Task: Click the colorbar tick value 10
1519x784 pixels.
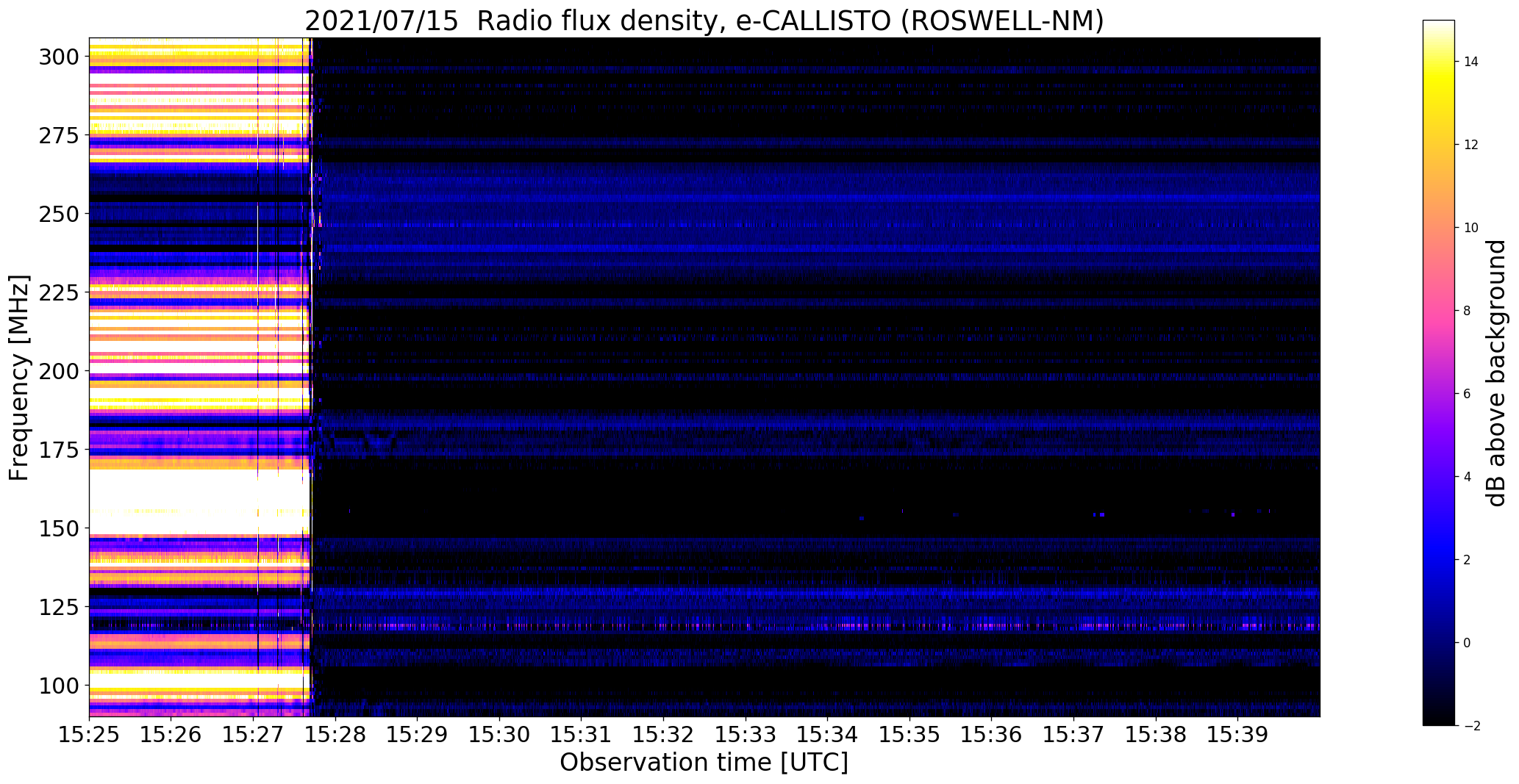Action: coord(1471,228)
